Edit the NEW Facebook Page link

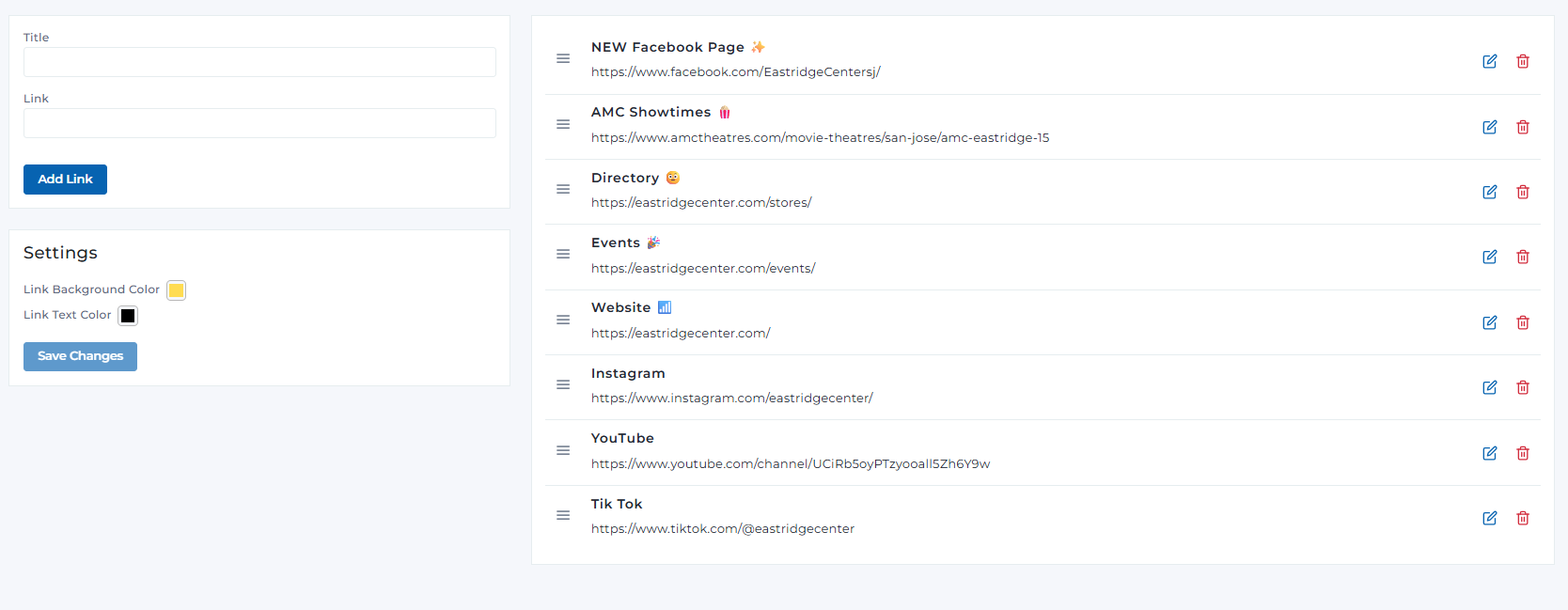coord(1490,61)
